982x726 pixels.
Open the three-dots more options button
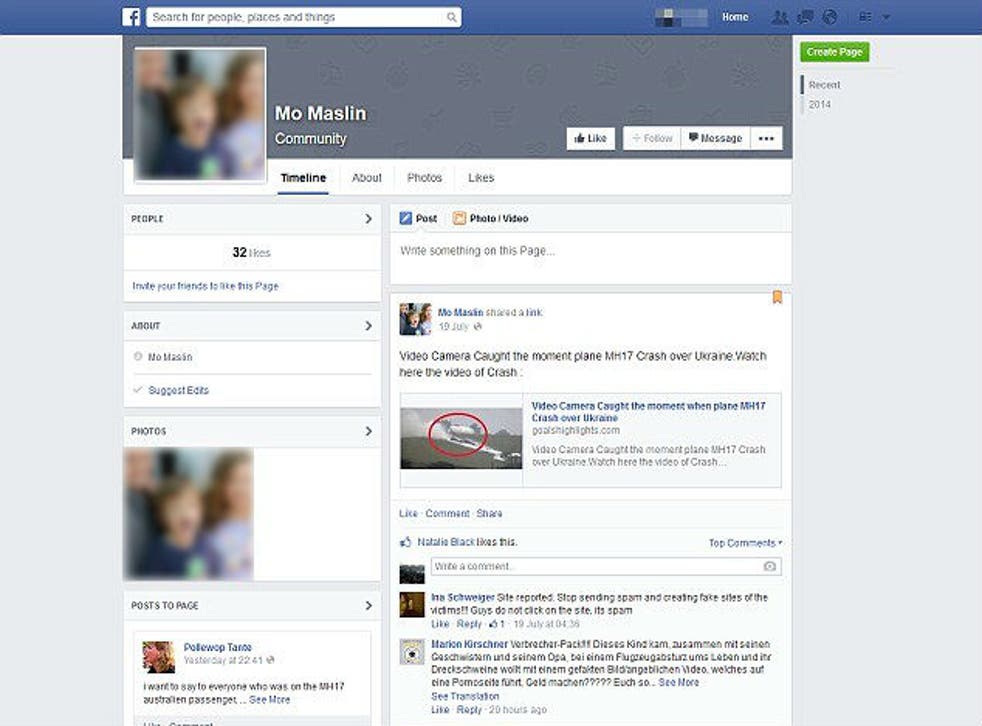[766, 138]
